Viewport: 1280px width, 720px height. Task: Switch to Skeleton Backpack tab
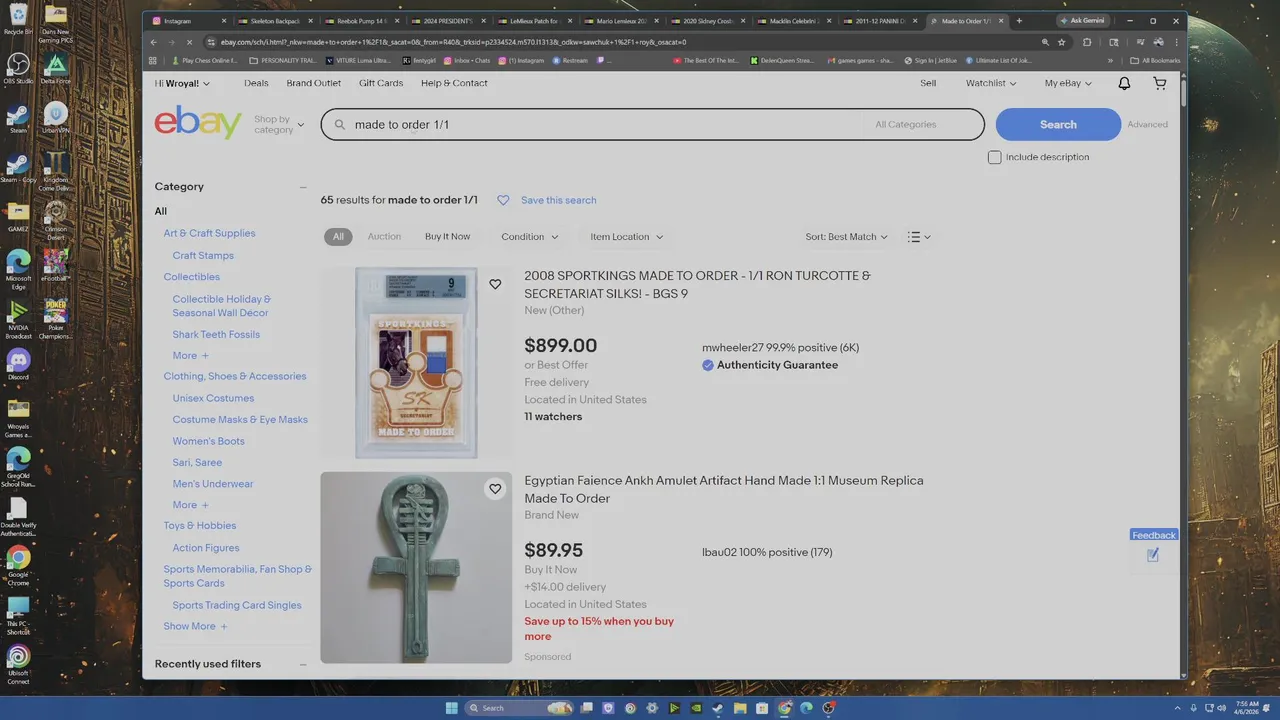(275, 21)
